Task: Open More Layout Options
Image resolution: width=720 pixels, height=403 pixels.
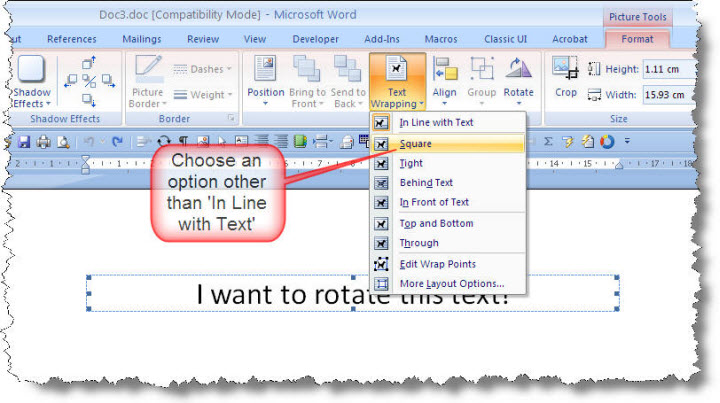Action: coord(448,284)
